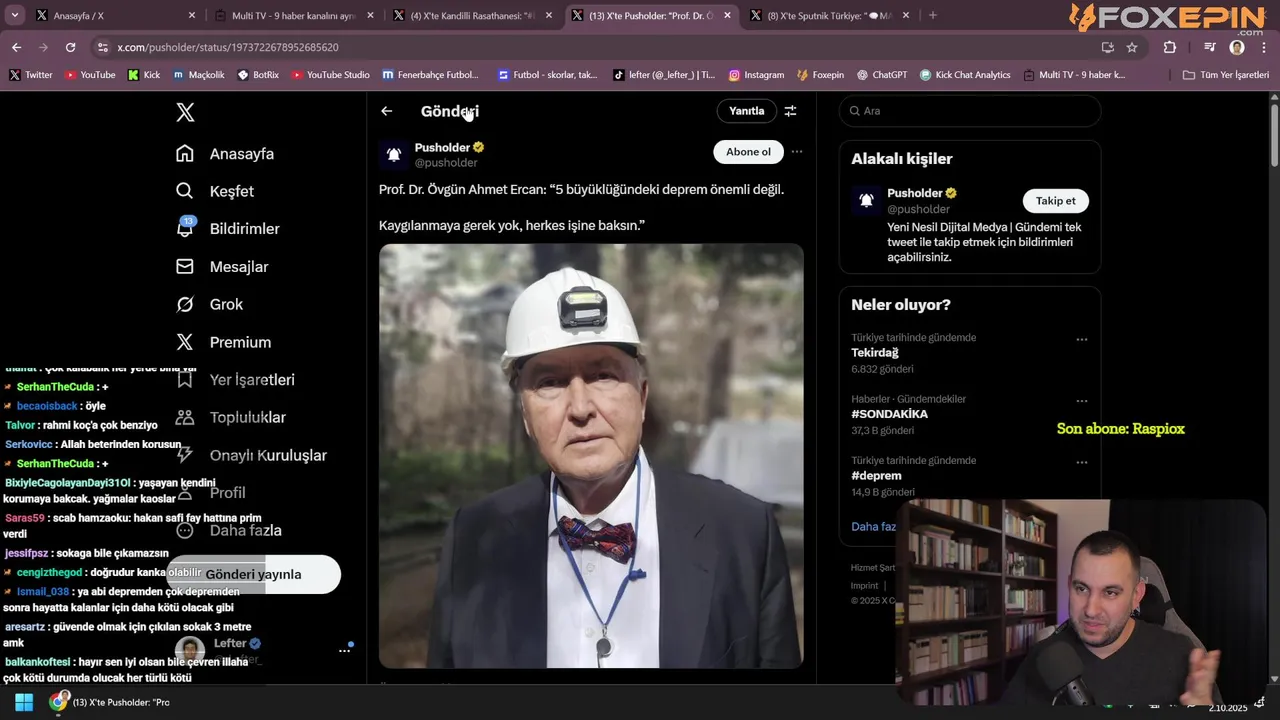
Task: Open BotRix bookmark
Action: [x=258, y=75]
